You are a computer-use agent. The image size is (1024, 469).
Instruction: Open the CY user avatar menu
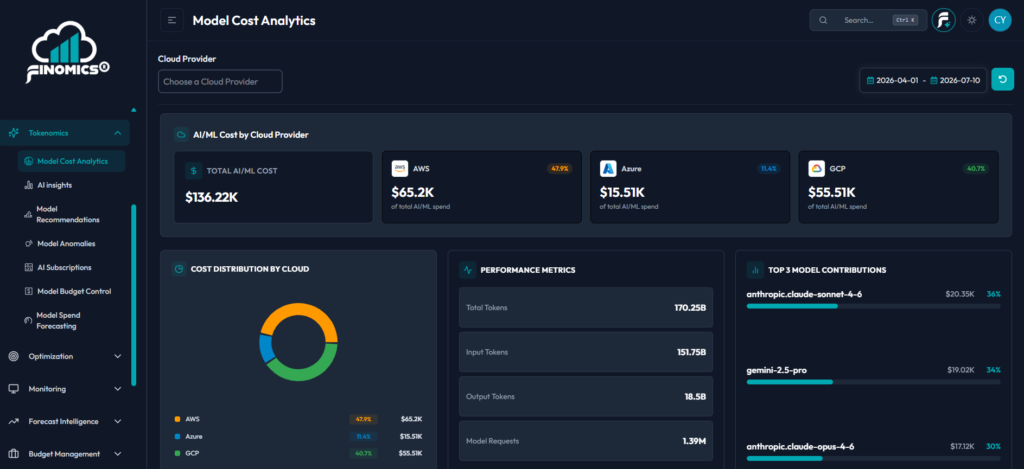coord(999,20)
